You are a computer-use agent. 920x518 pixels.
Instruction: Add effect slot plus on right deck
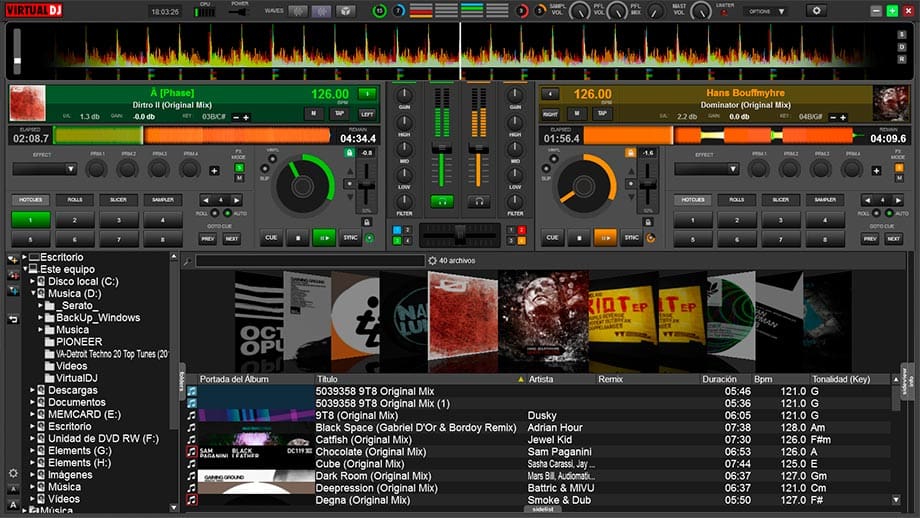[x=876, y=171]
